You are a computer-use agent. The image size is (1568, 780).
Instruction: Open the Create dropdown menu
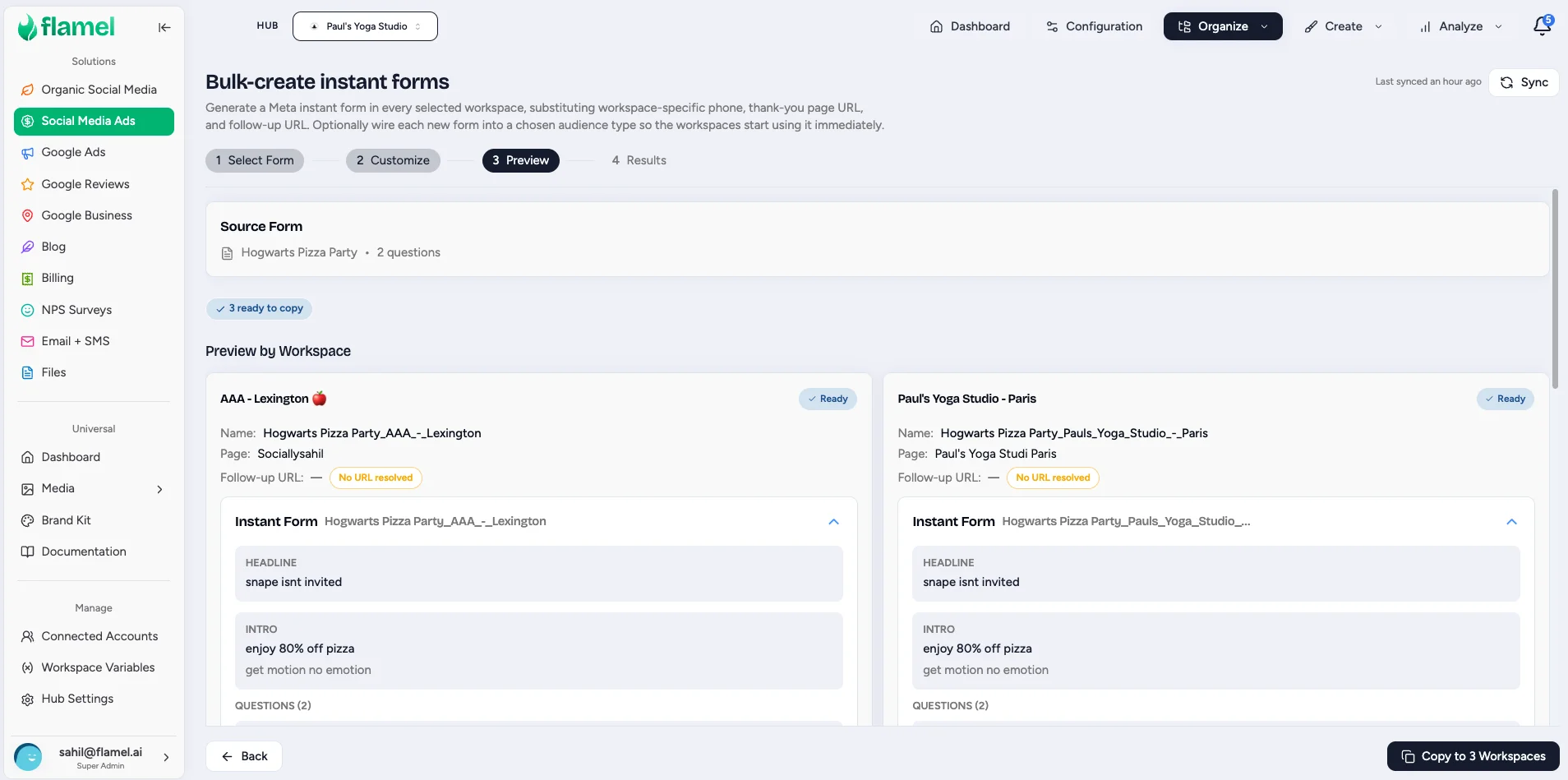pos(1343,26)
